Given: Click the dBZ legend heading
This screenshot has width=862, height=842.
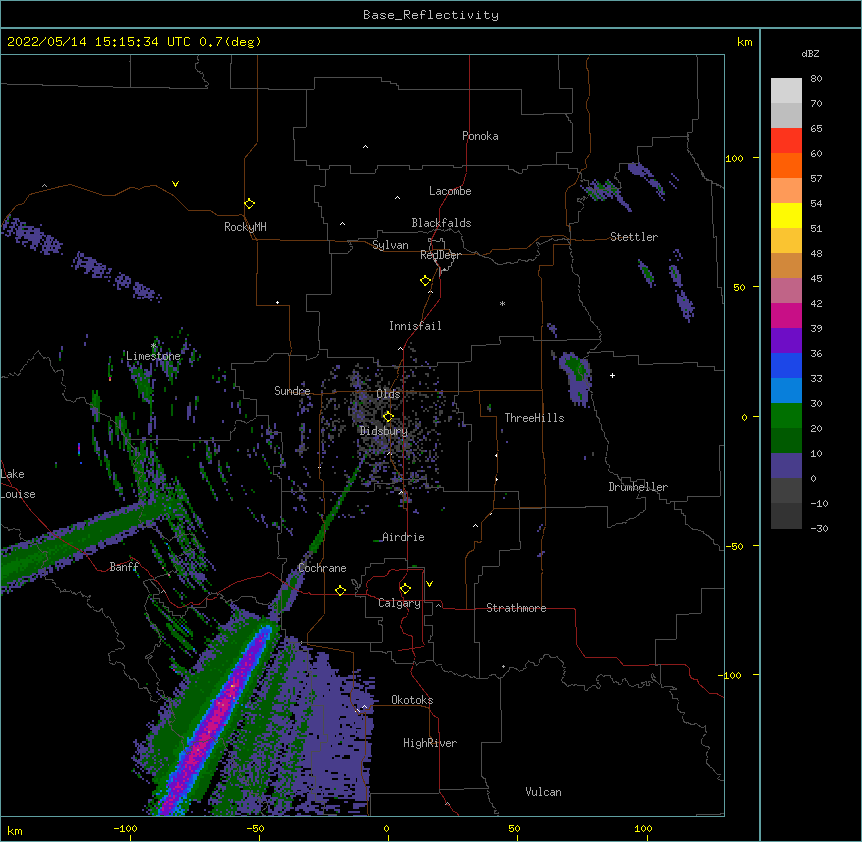Looking at the screenshot, I should tap(810, 53).
